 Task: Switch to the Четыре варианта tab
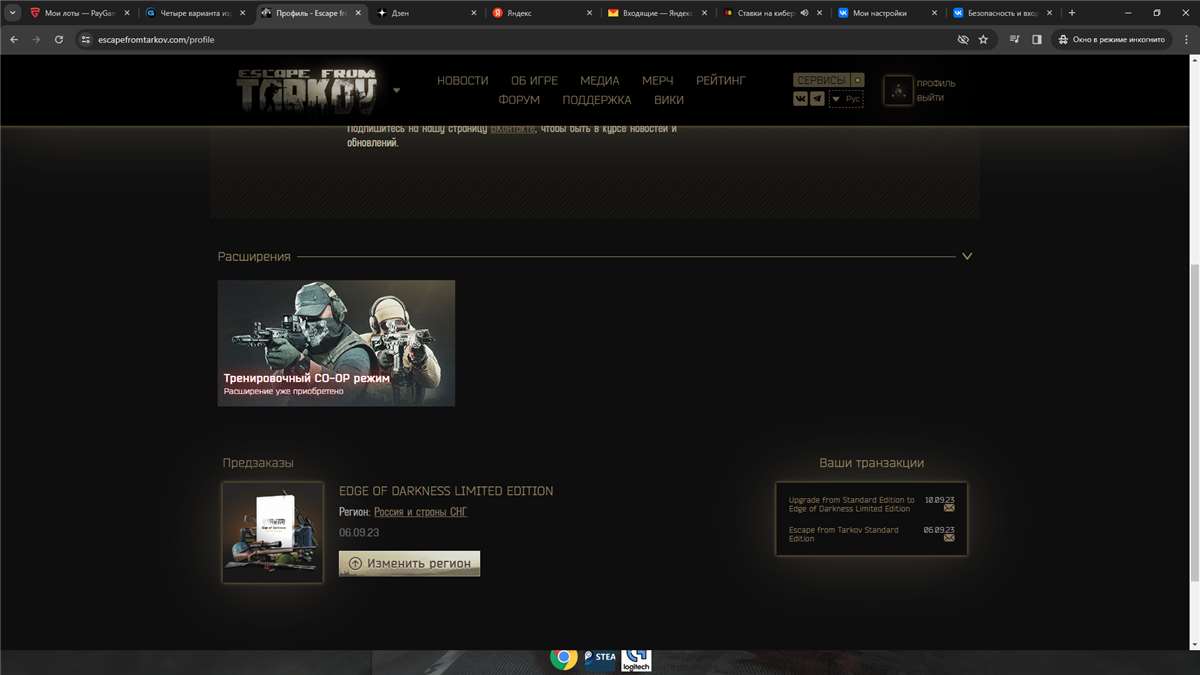[x=193, y=13]
